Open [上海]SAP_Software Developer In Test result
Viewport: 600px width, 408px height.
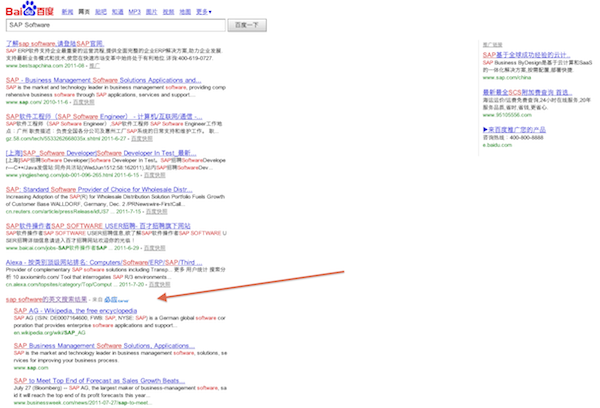coord(101,153)
